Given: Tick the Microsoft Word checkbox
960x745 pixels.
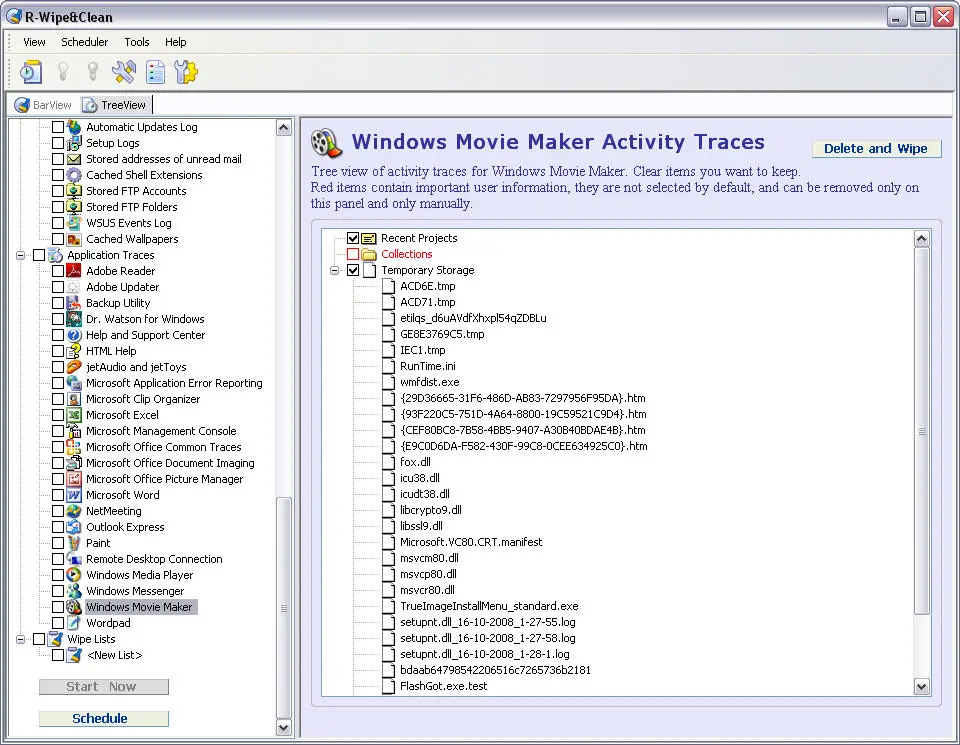Looking at the screenshot, I should [x=58, y=495].
